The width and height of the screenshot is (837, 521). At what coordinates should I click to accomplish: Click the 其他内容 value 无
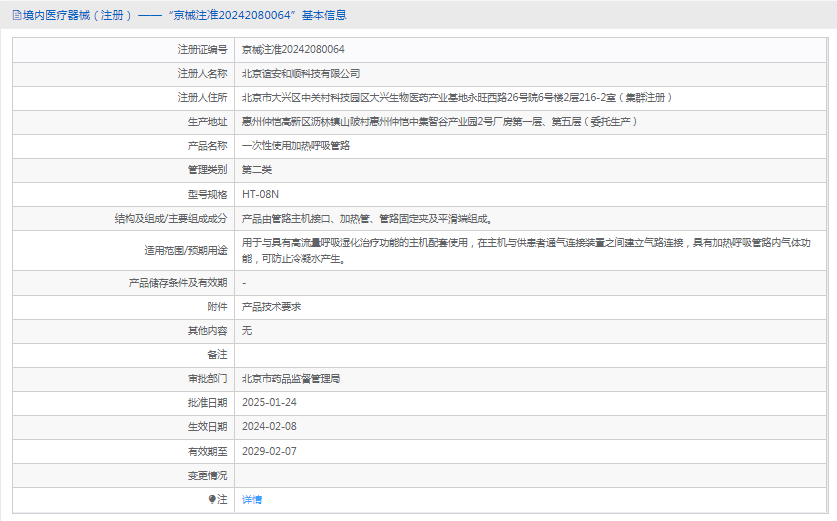247,330
